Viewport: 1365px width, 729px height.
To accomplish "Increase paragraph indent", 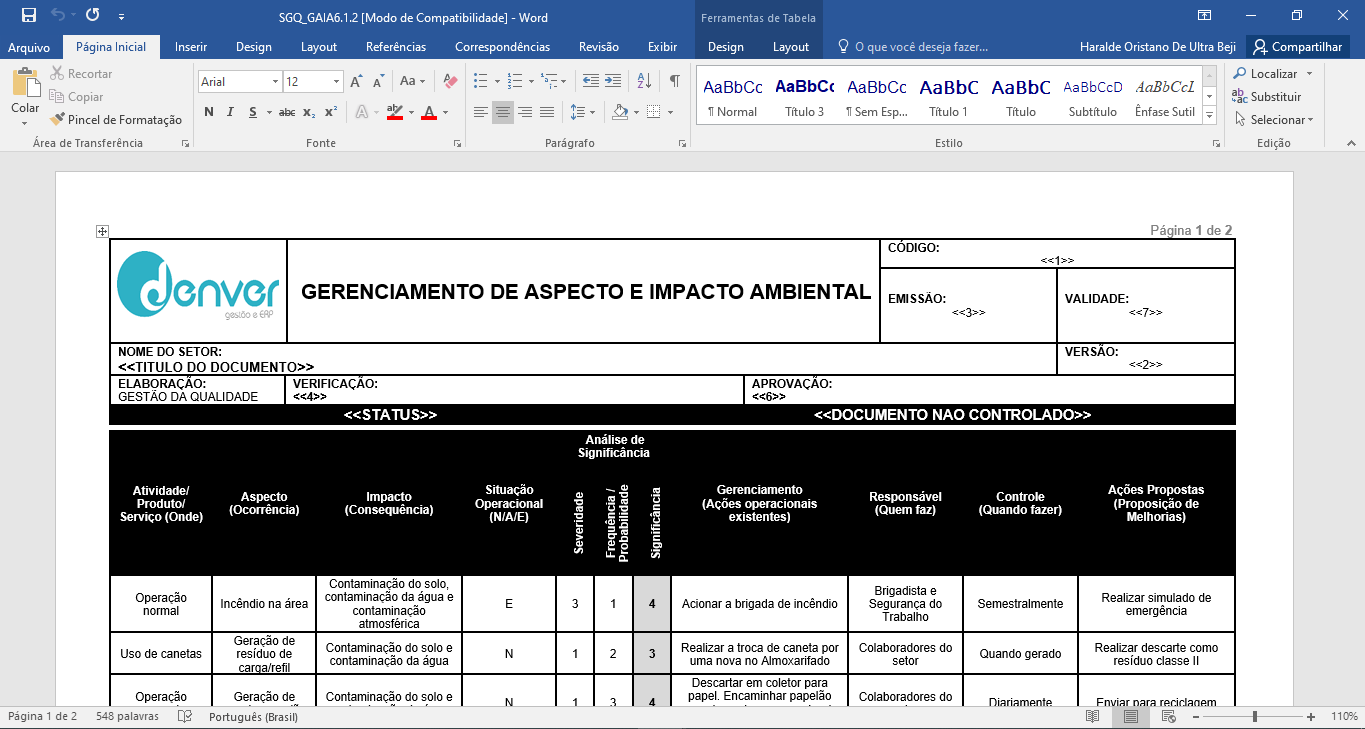I will tap(612, 82).
